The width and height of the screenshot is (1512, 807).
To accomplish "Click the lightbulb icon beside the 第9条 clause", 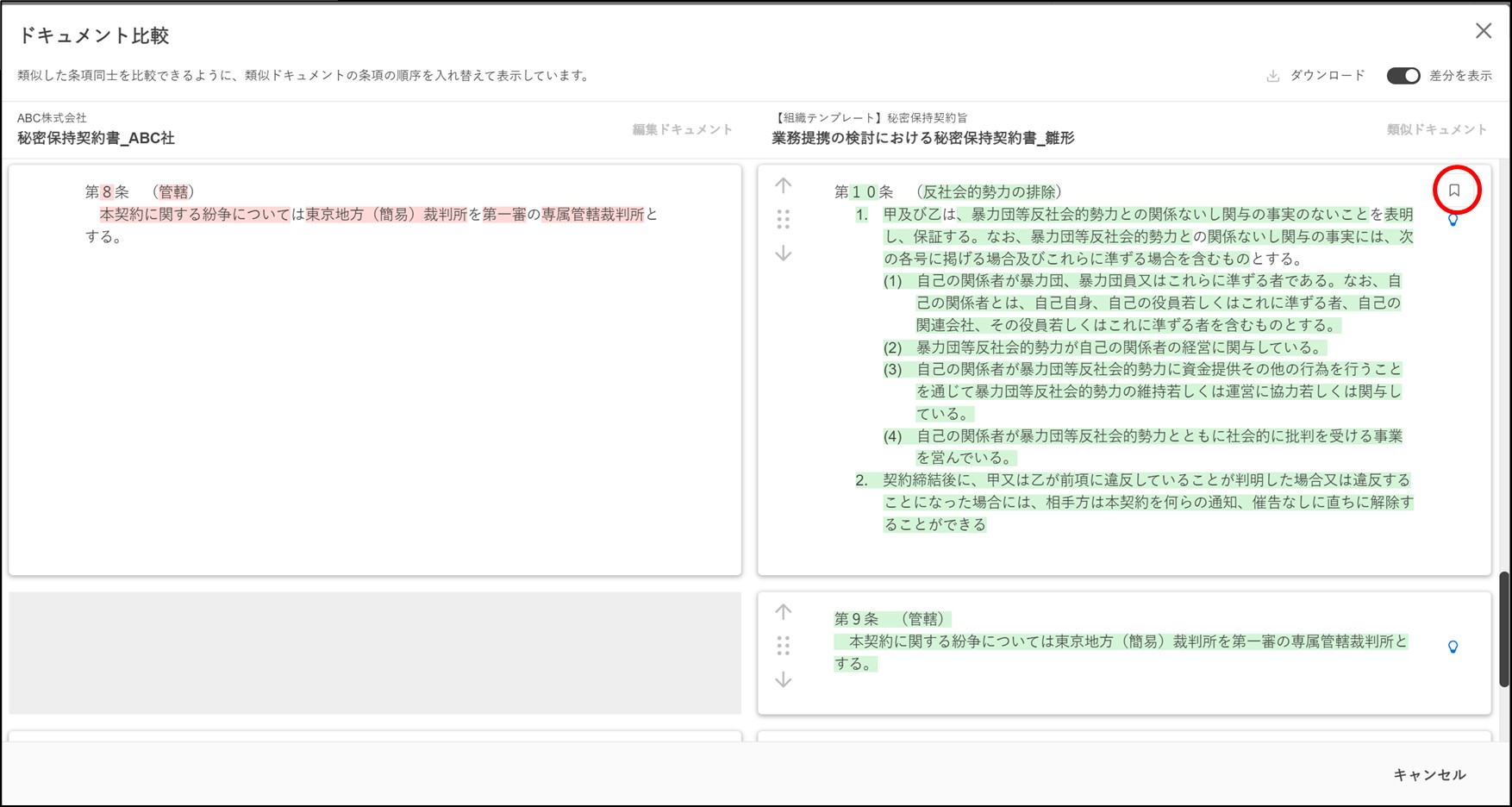I will 1453,647.
